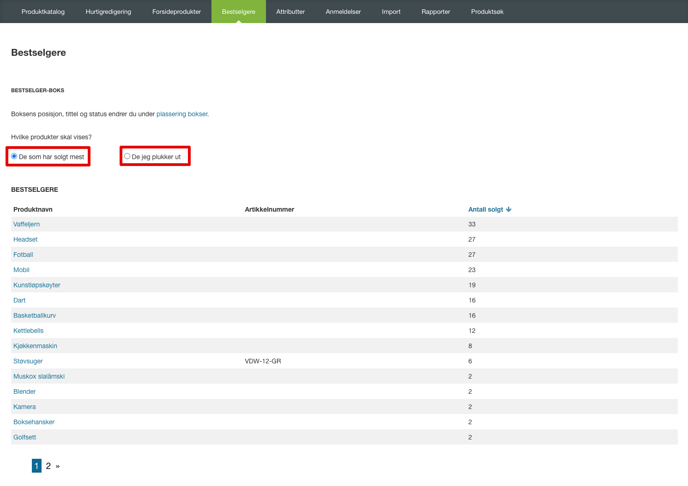Sort by Antall solgt arrow icon

(x=509, y=209)
